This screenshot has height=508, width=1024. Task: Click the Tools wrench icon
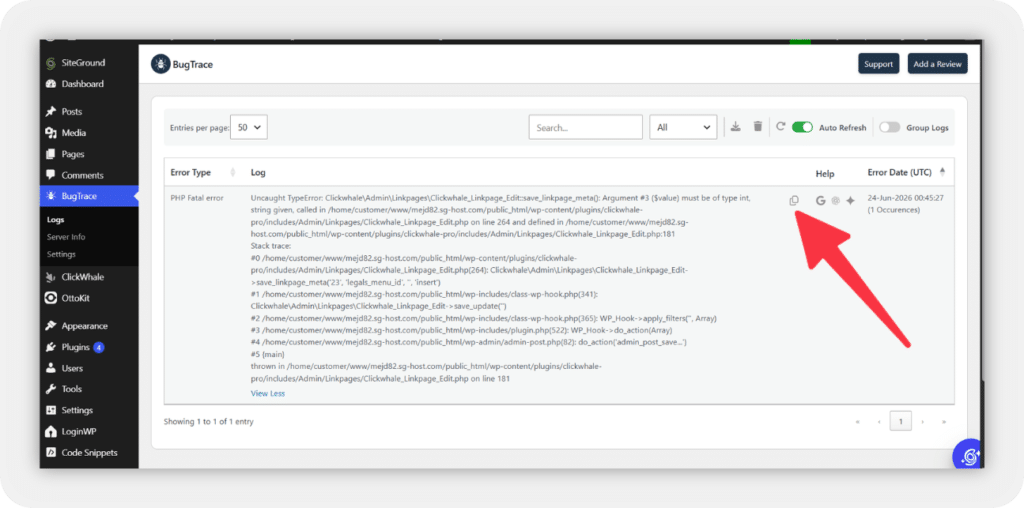[x=51, y=389]
